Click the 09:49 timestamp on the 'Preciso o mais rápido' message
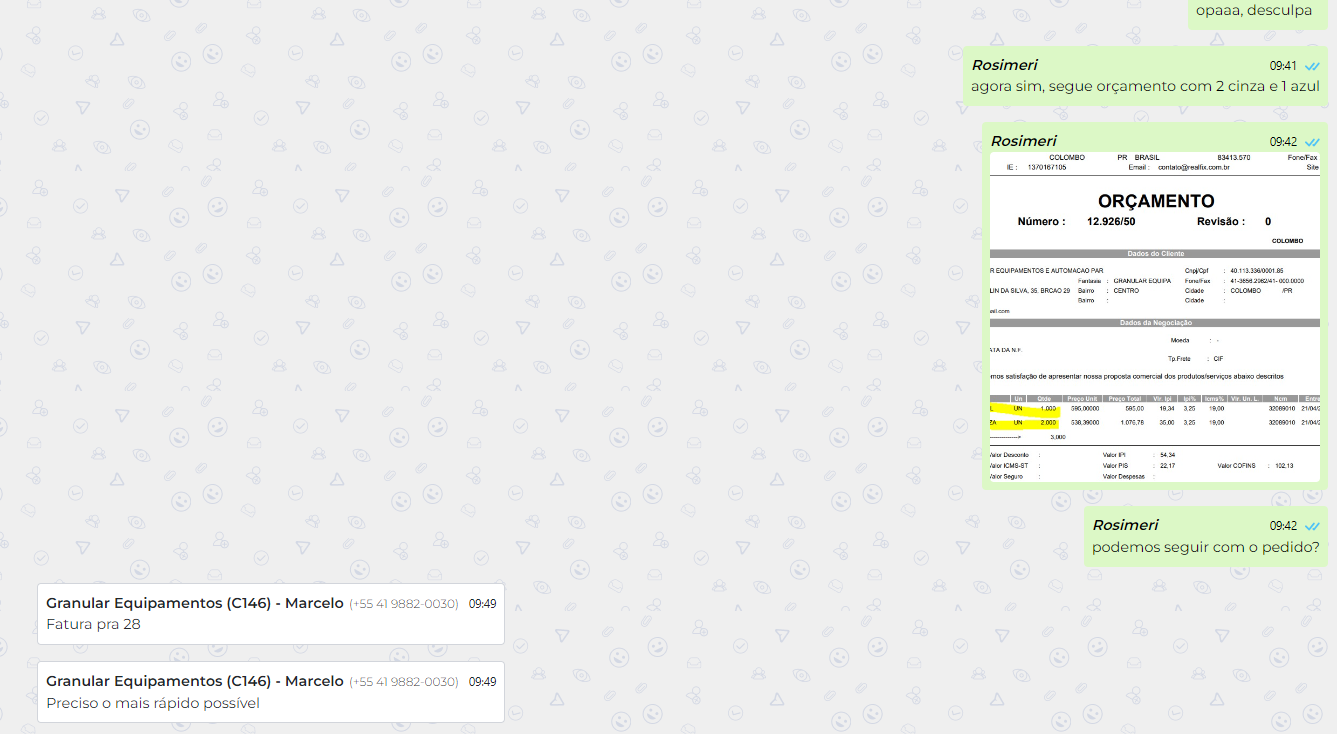The height and width of the screenshot is (734, 1337). pyautogui.click(x=482, y=682)
